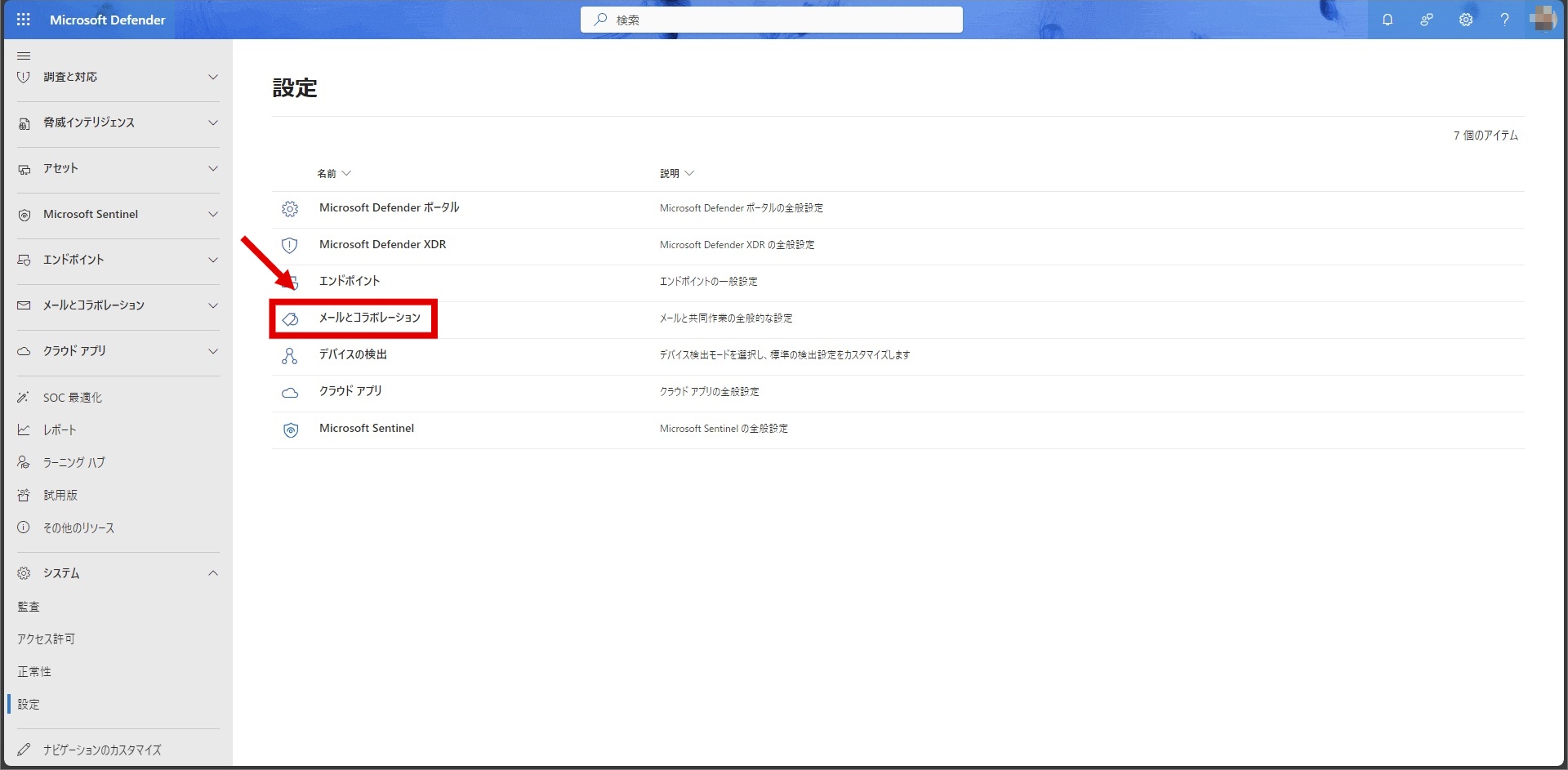The image size is (1568, 770).
Task: Click the 7 個のアイテム count text
Action: pyautogui.click(x=1486, y=136)
